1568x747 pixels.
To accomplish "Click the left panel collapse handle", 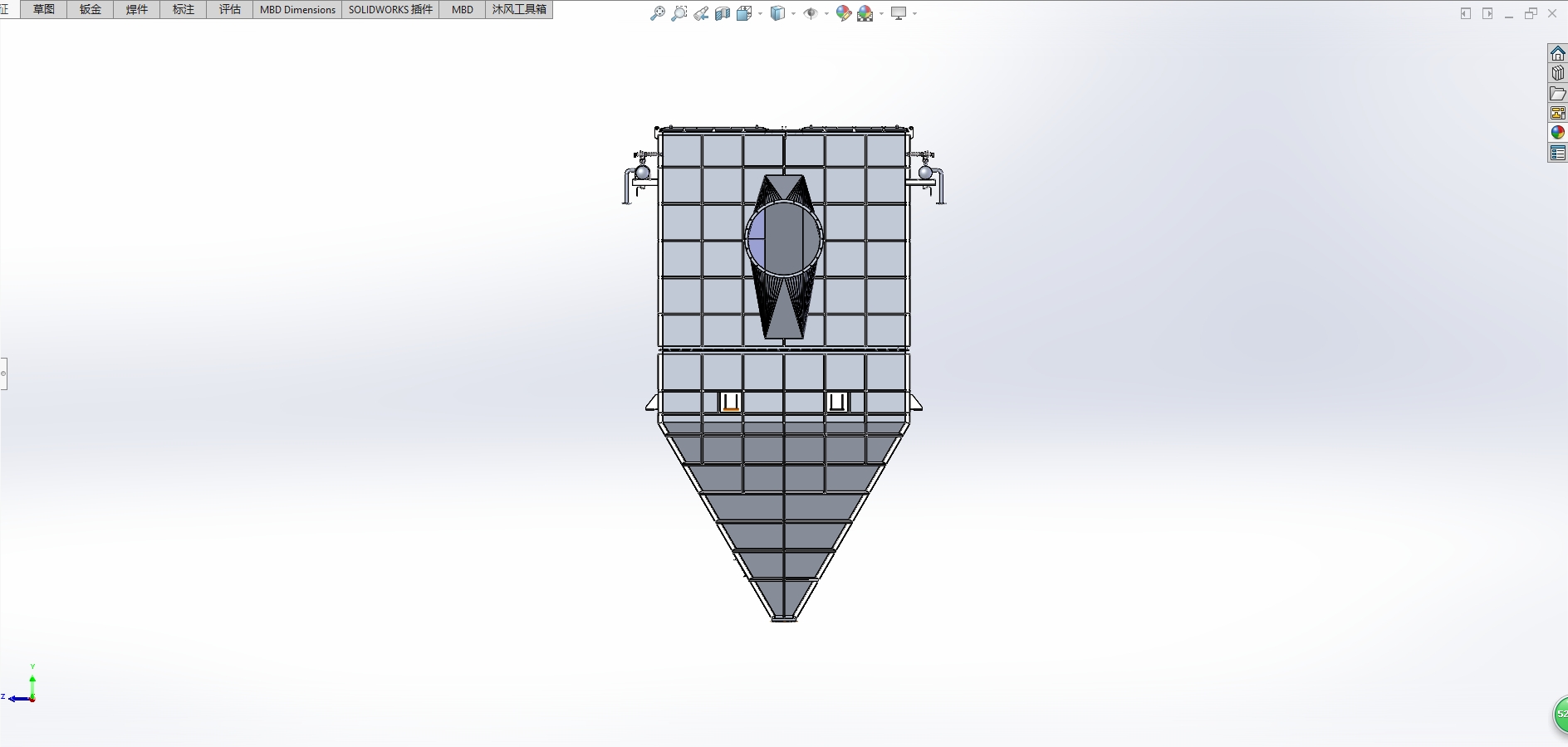I will click(3, 373).
